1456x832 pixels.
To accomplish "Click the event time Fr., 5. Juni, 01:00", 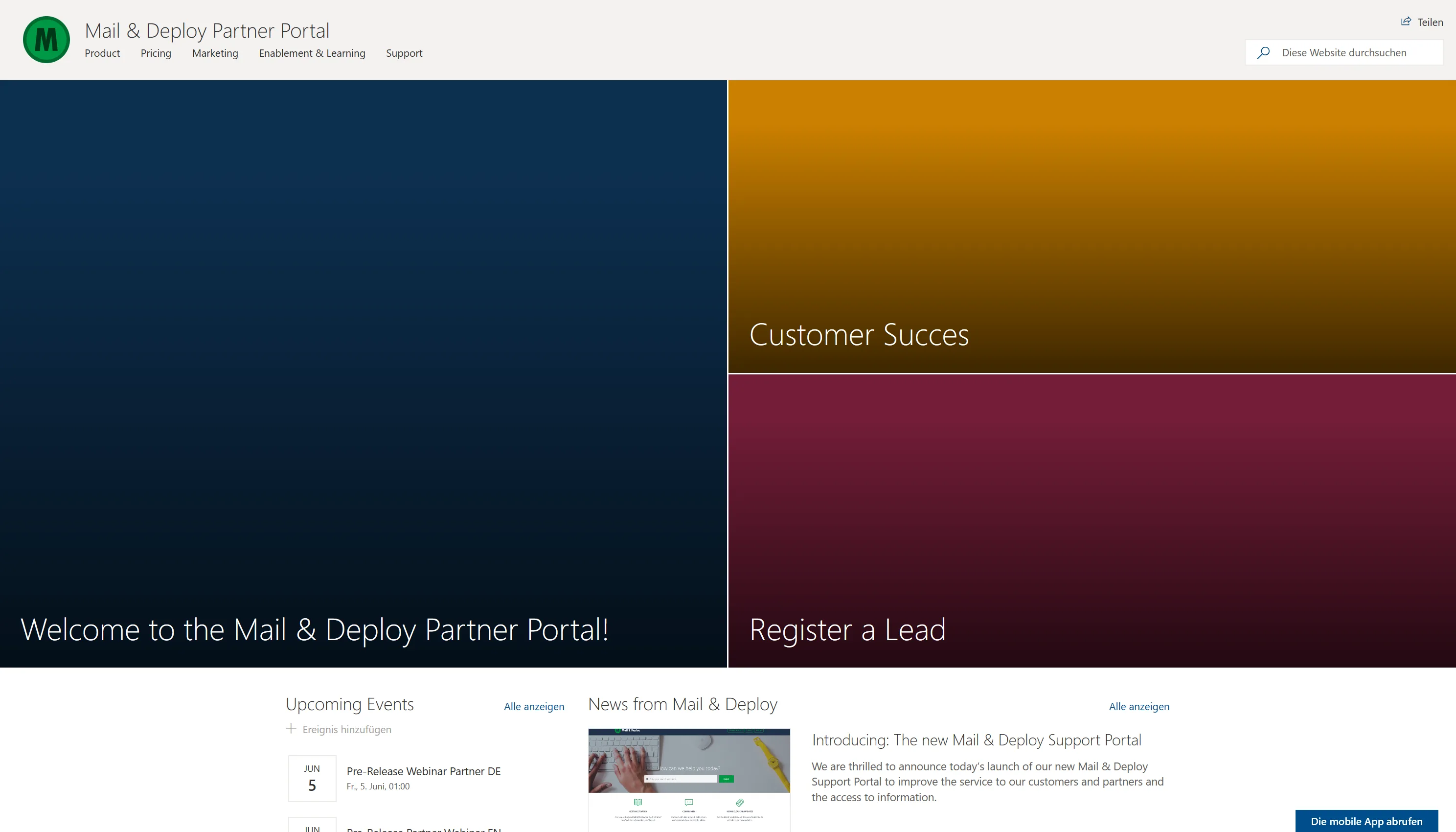I will (378, 787).
